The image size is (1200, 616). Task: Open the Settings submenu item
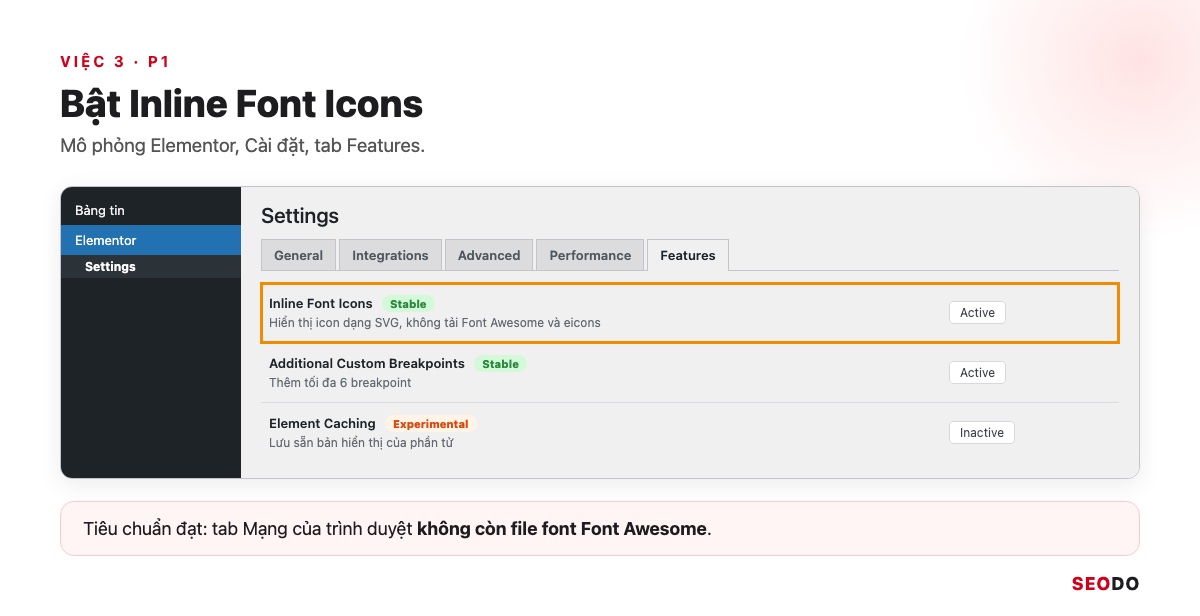point(151,267)
